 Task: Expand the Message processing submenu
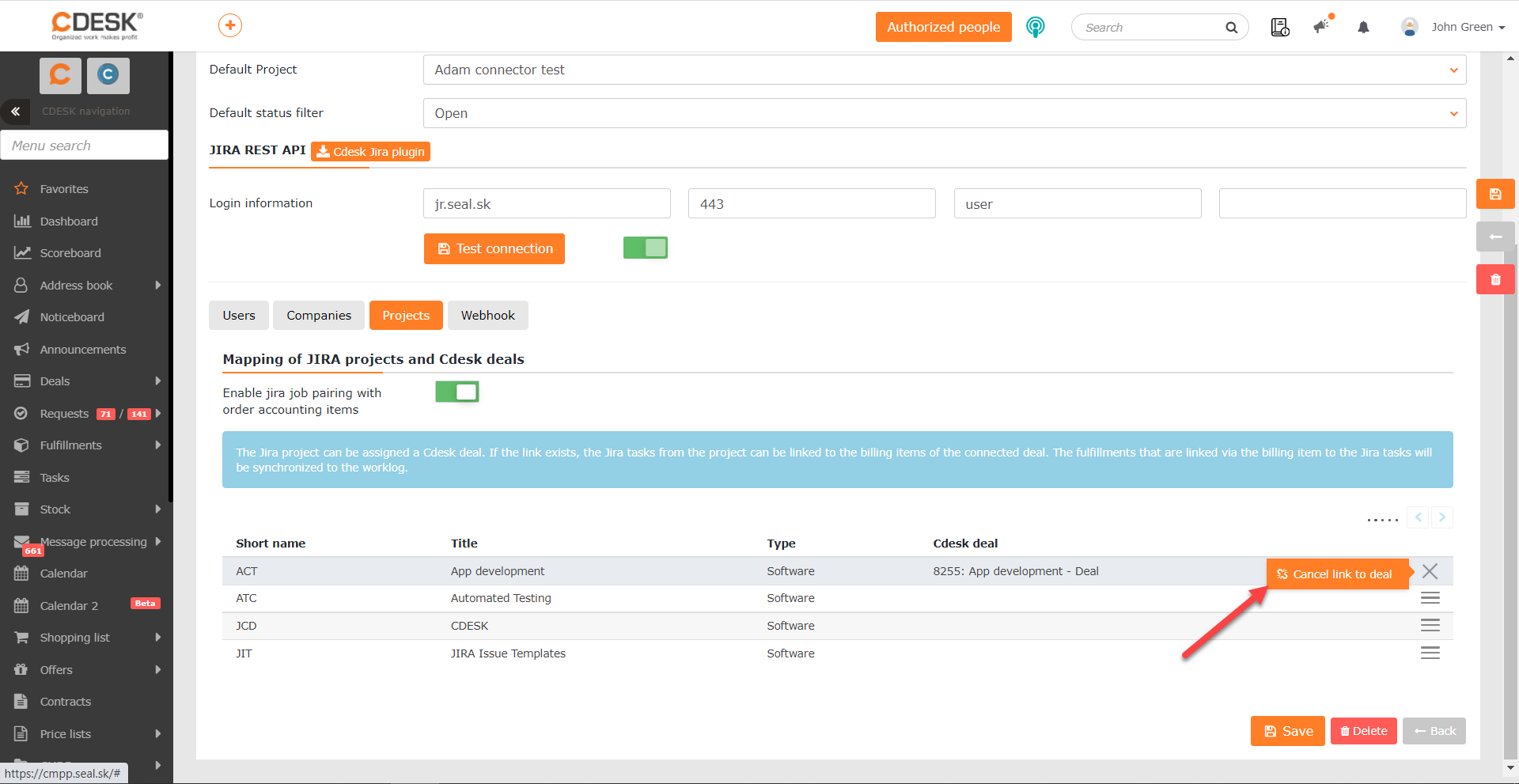tap(158, 542)
